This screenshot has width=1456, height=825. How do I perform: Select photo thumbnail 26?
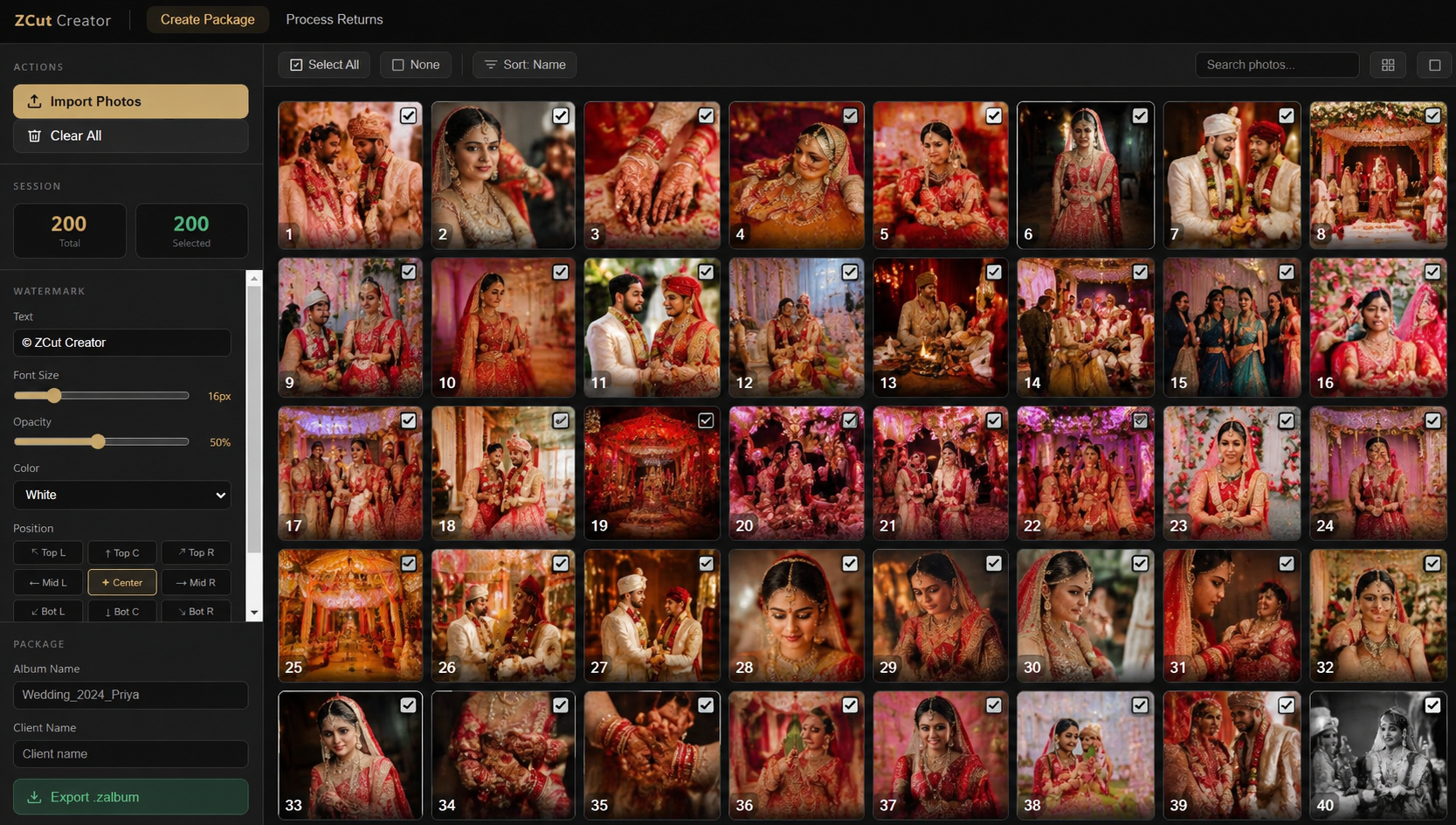(x=503, y=615)
